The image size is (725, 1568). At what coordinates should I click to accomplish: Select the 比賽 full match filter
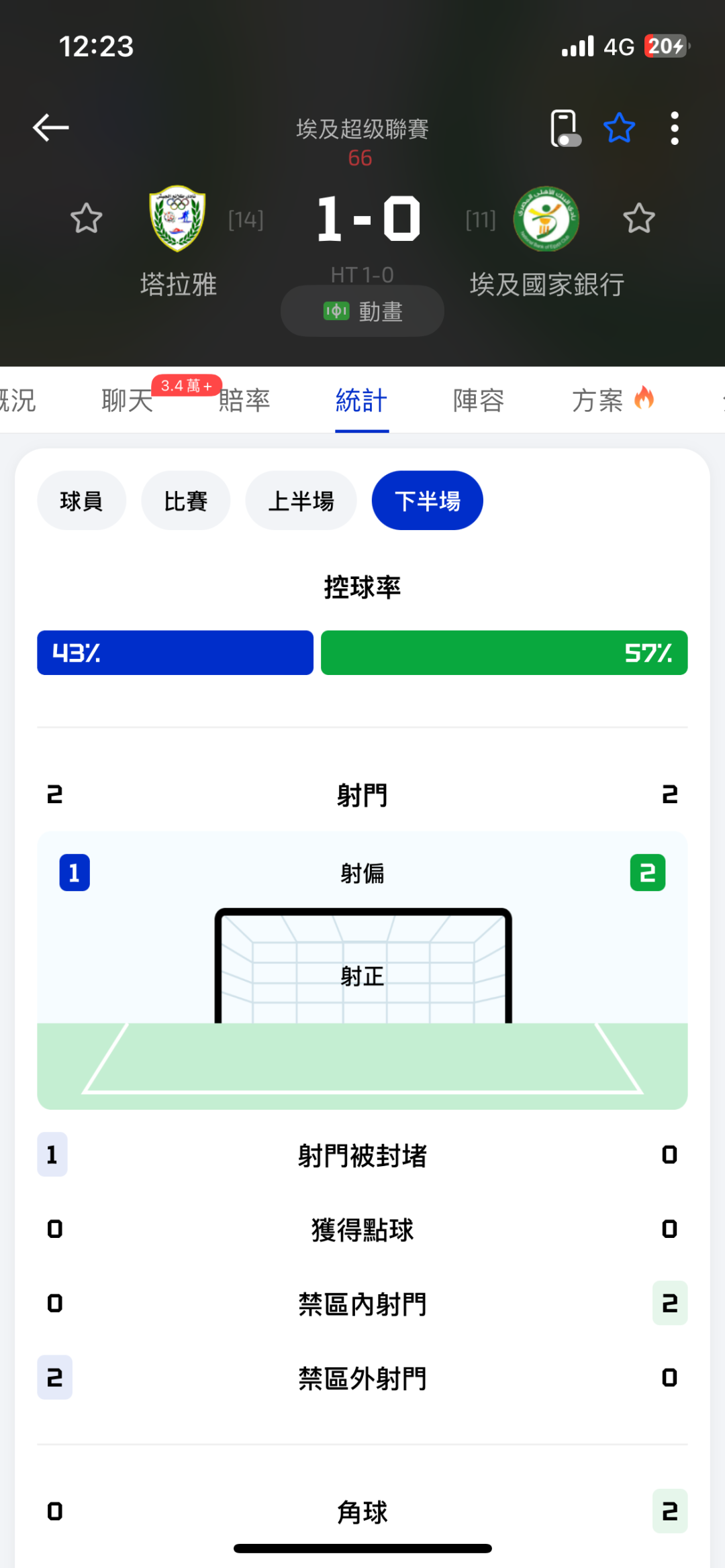point(186,501)
